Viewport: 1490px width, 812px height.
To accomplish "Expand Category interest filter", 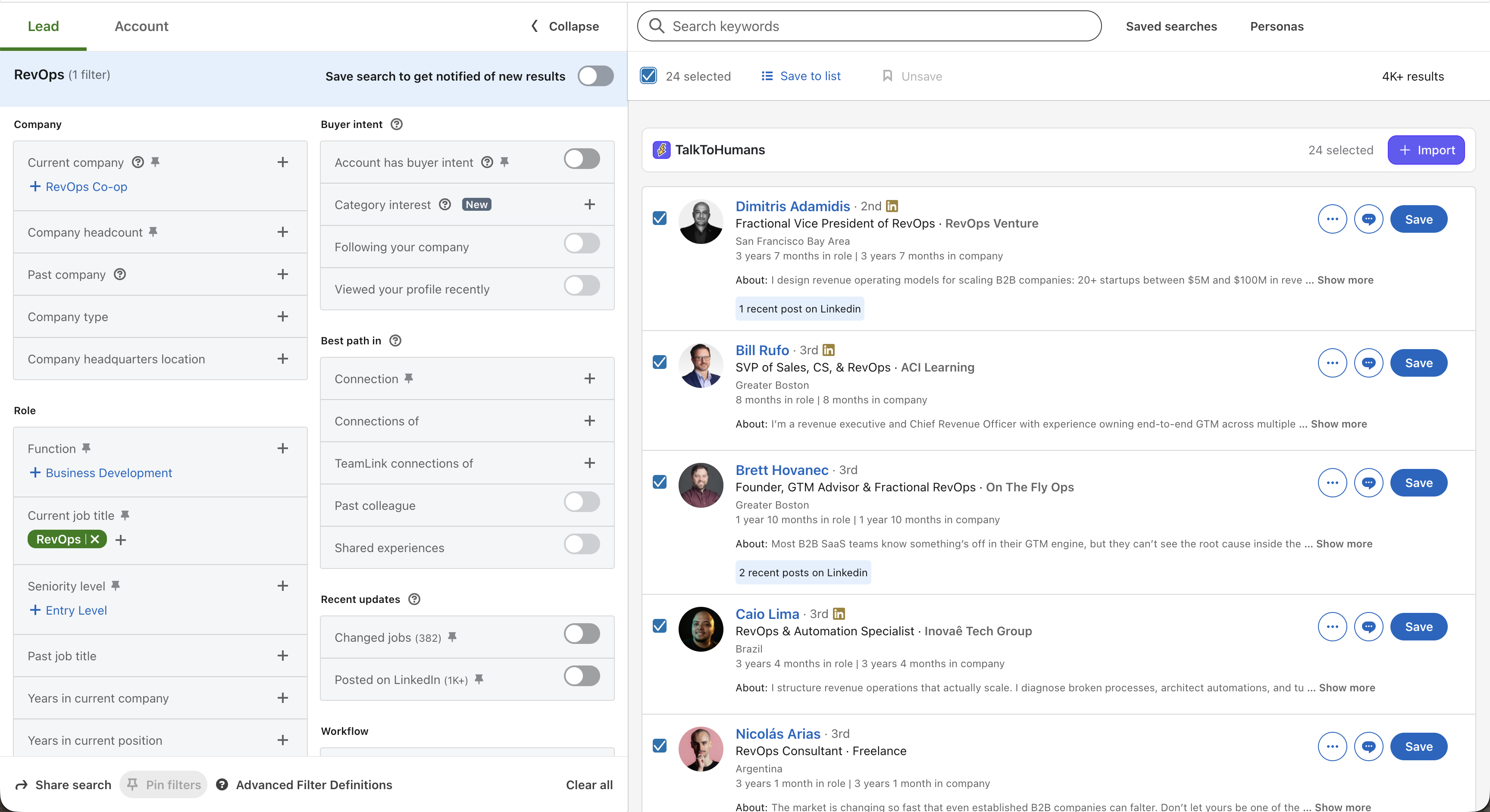I will 589,204.
